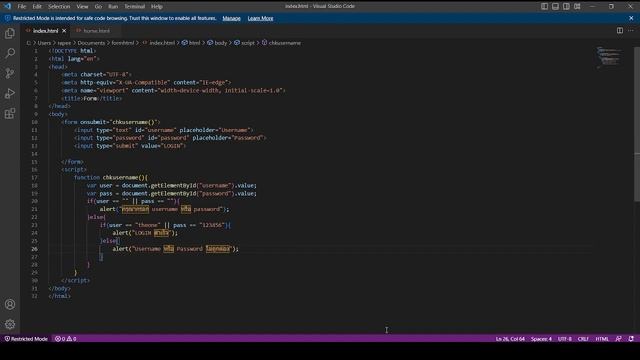The image size is (640, 360).
Task: Open the File menu
Action: [22, 7]
